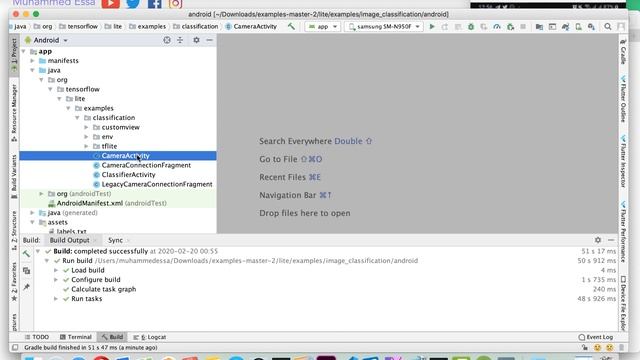Open the Logcat tool window tab

click(150, 337)
